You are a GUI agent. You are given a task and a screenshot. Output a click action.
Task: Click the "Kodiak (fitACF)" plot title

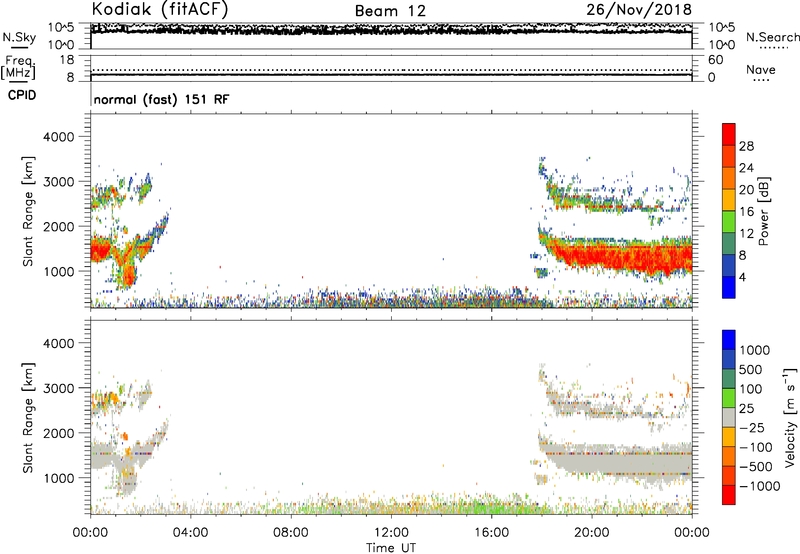(160, 10)
